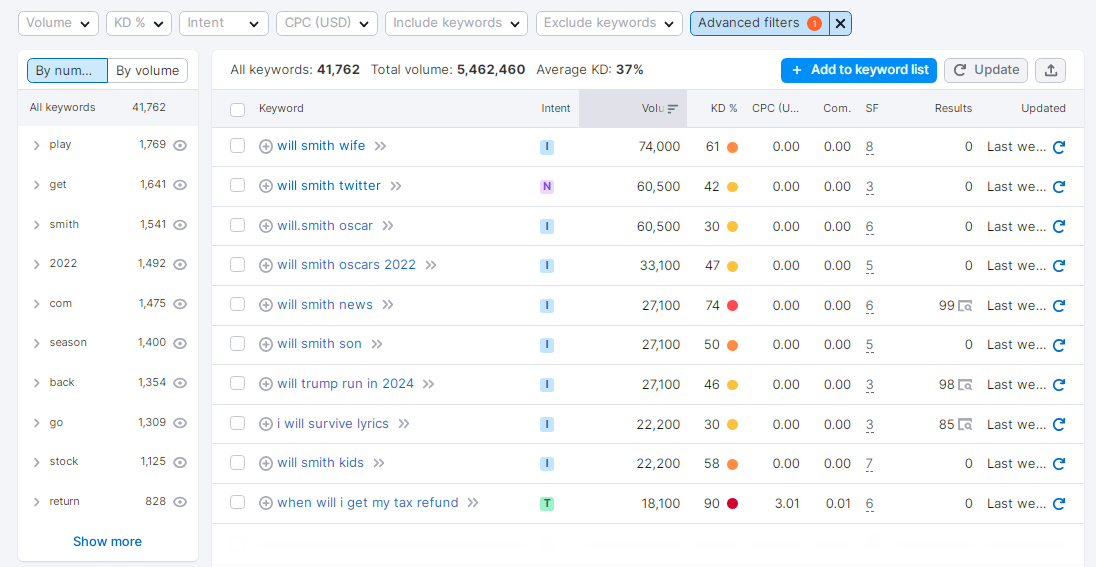Click SF value 8 for will smith wife
This screenshot has width=1096, height=567.
pyautogui.click(x=869, y=147)
